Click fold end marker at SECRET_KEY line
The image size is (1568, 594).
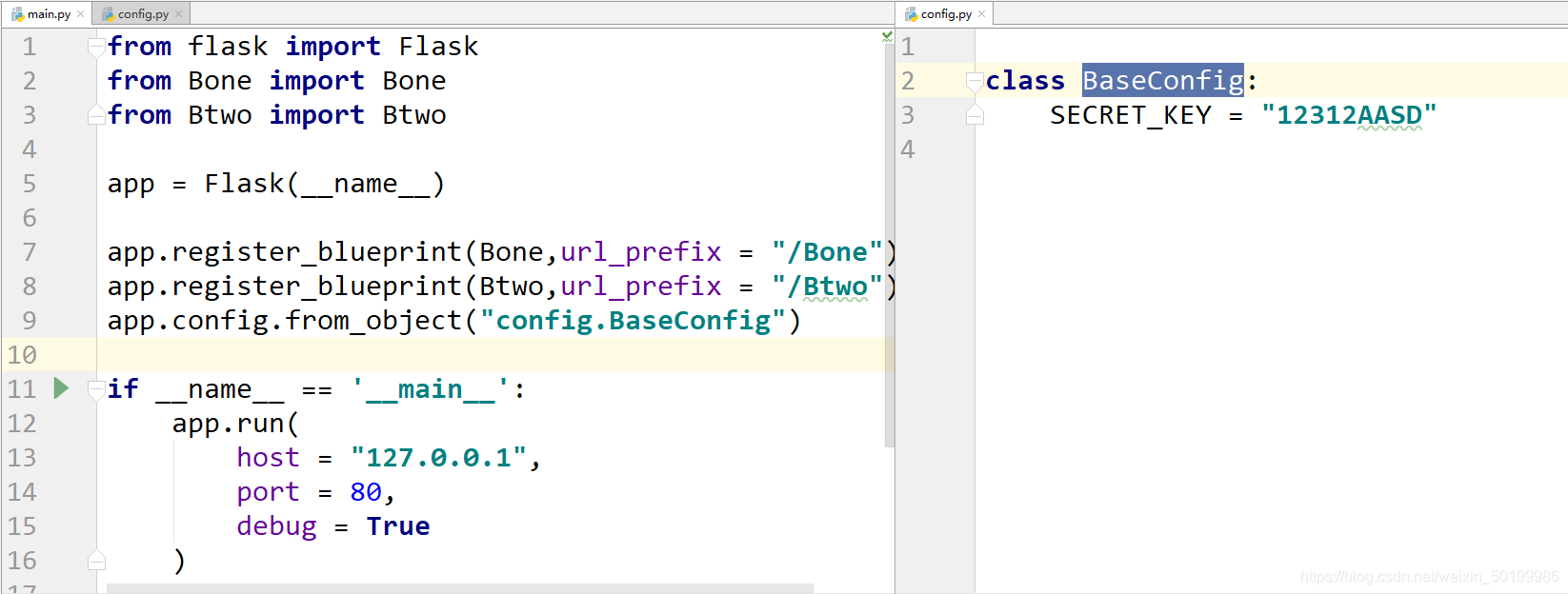(x=975, y=115)
